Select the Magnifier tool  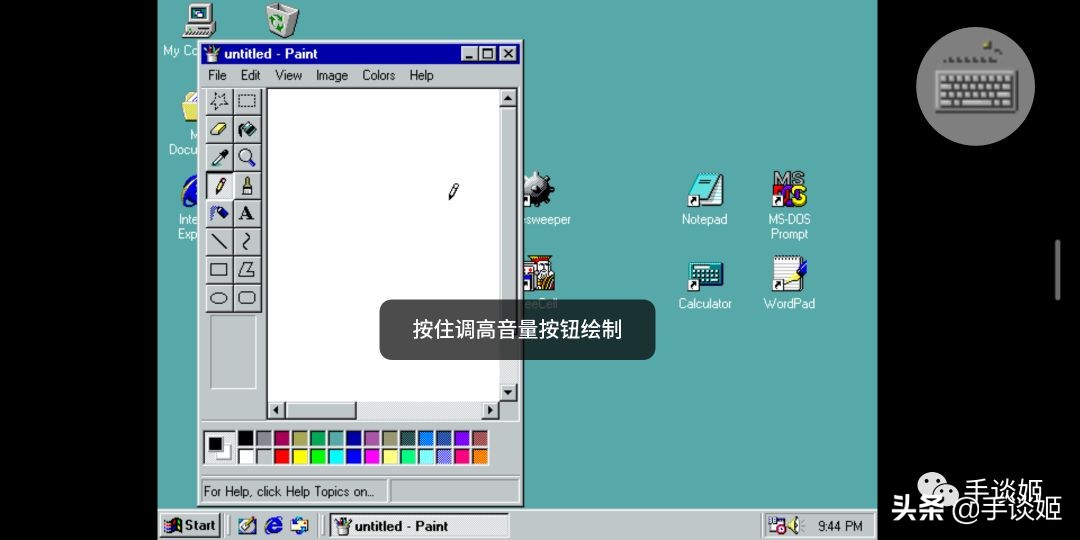pos(247,158)
